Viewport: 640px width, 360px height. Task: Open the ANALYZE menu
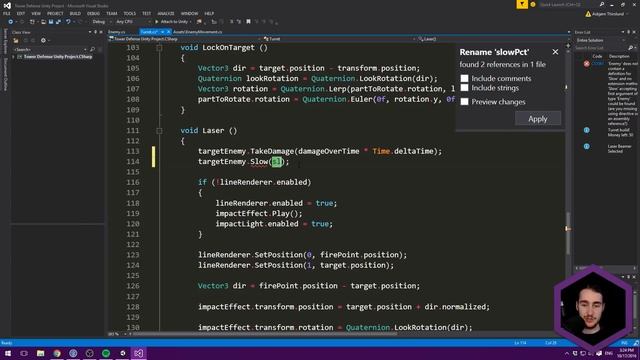point(166,13)
